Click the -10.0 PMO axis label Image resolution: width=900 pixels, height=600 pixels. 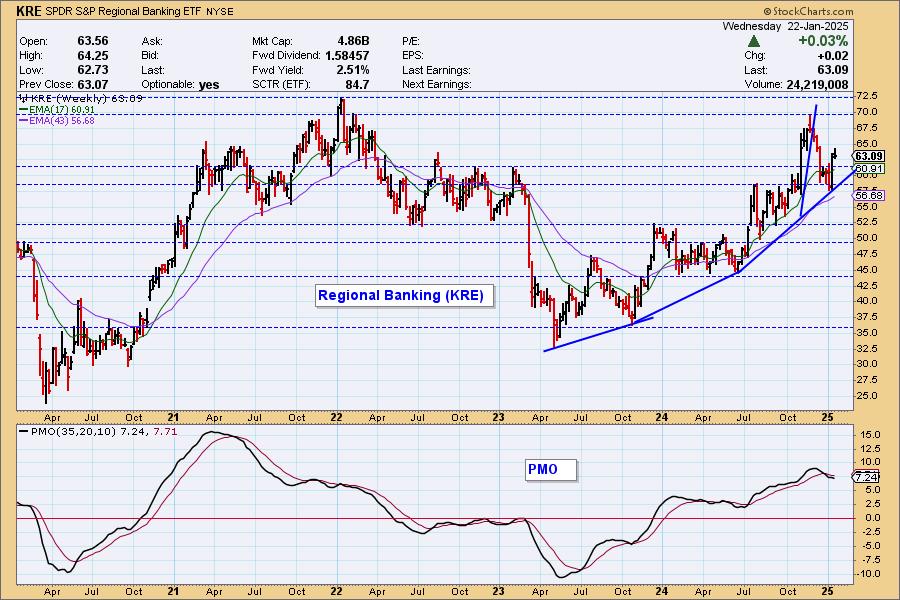868,574
